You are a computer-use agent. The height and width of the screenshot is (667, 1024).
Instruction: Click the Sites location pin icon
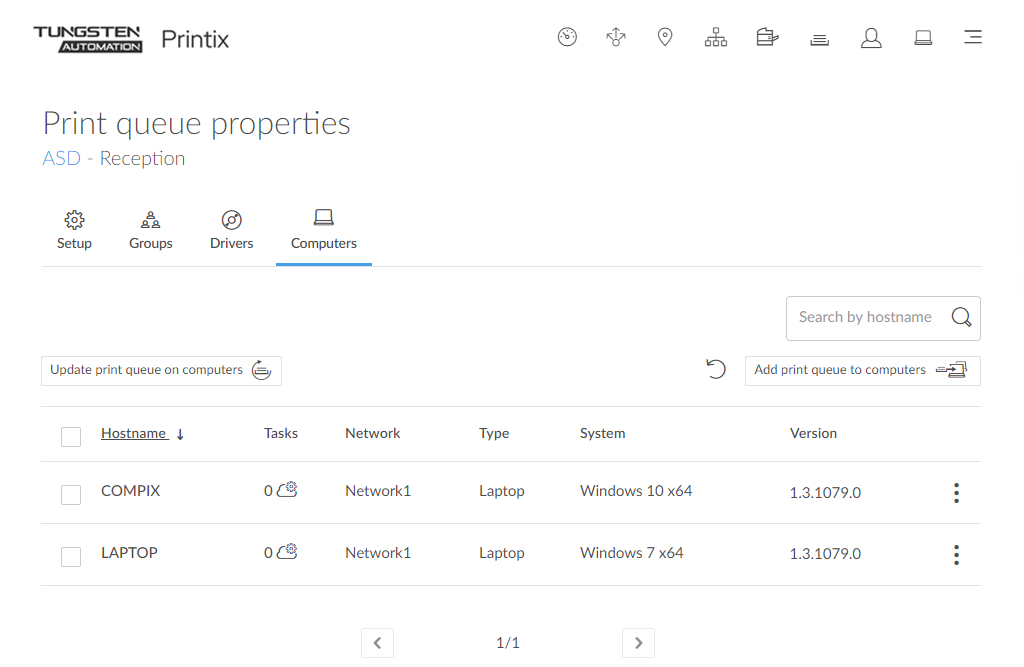(x=664, y=38)
